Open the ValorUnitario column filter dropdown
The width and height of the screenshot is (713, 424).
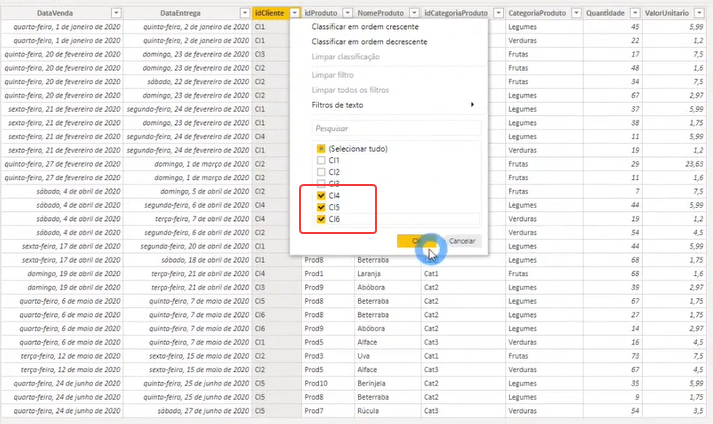[700, 13]
